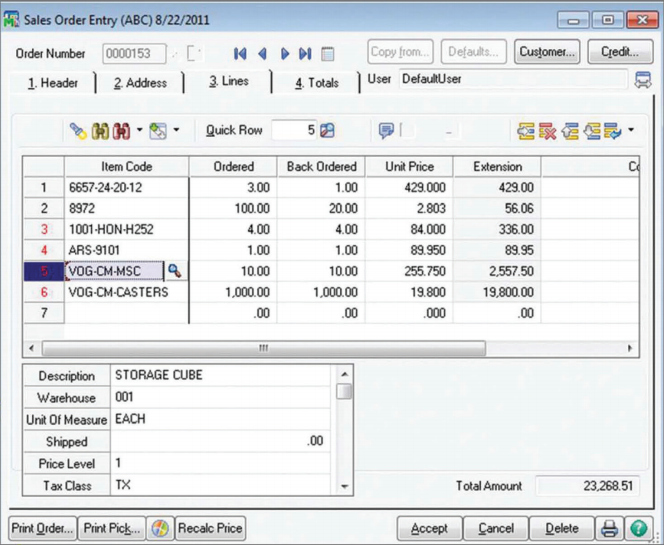Select item code 6657-24-20-12

126,187
